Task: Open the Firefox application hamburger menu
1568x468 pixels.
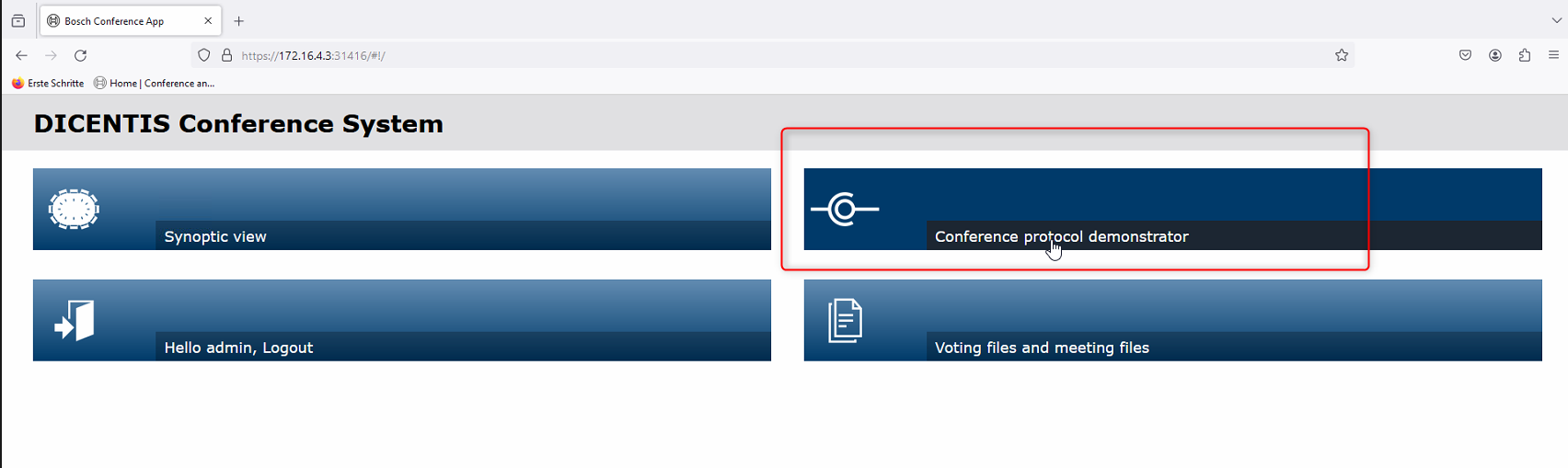Action: 1553,55
